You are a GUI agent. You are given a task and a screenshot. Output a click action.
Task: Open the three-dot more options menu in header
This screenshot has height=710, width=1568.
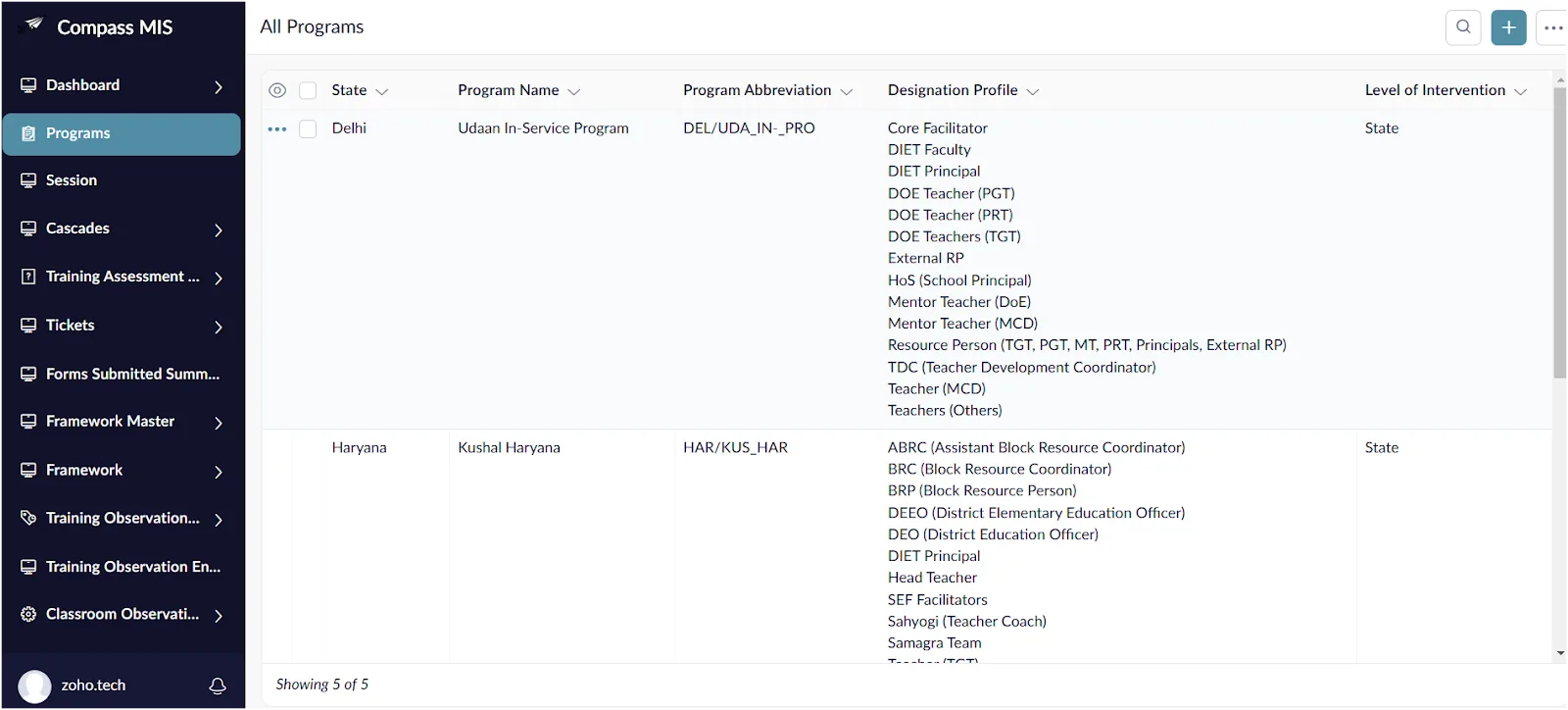[x=1553, y=27]
